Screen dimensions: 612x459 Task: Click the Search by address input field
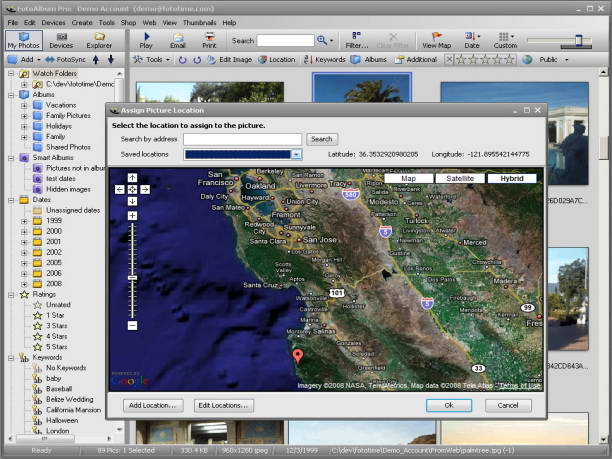tap(242, 139)
